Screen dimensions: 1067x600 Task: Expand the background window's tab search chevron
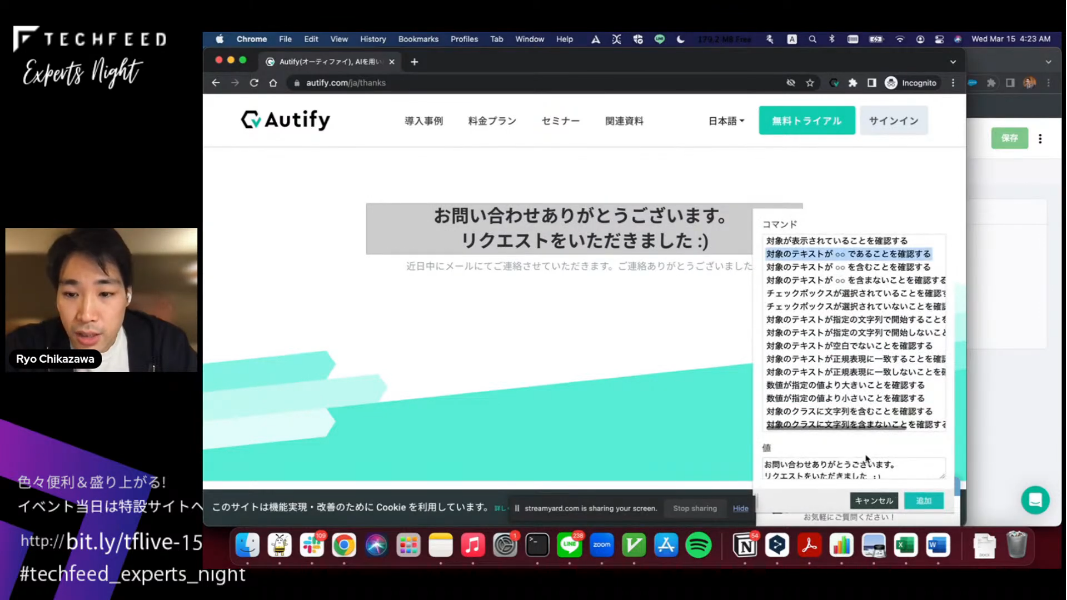[x=1048, y=62]
